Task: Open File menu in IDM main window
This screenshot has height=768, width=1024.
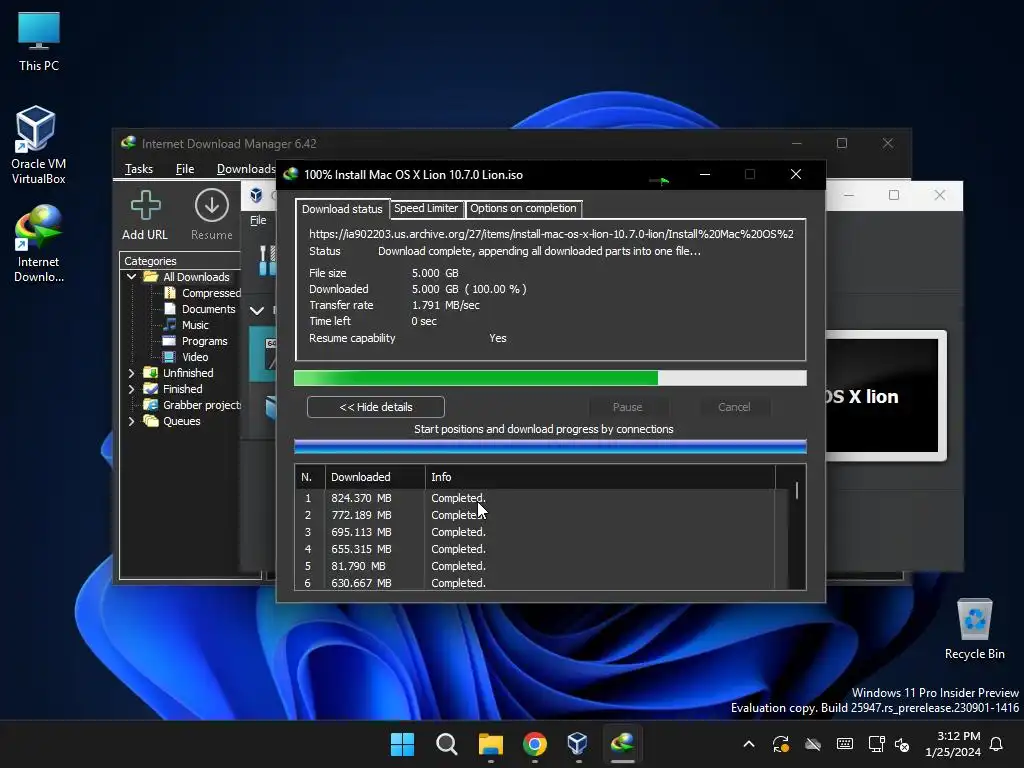Action: pos(185,169)
